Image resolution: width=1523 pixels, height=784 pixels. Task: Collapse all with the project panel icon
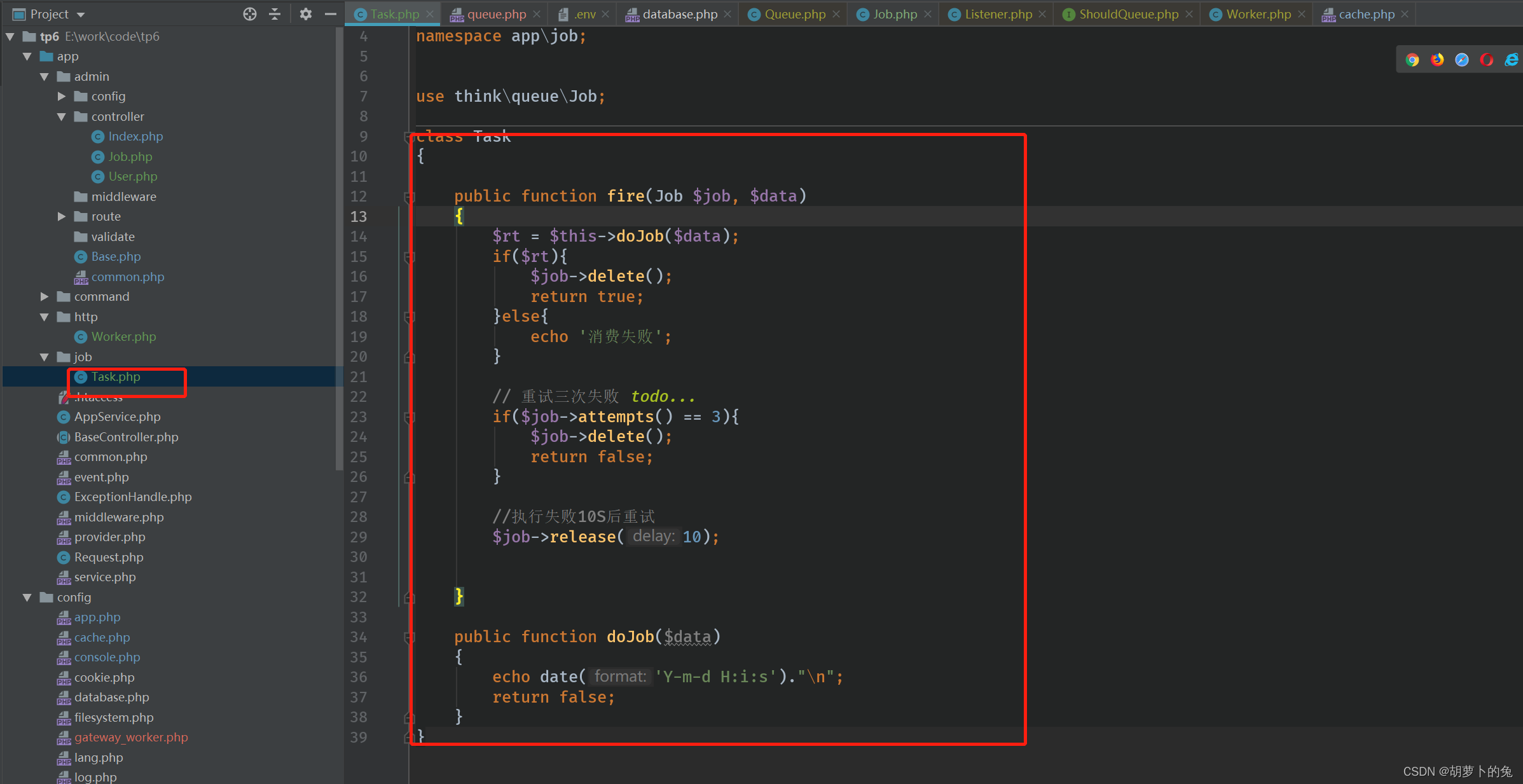tap(275, 14)
